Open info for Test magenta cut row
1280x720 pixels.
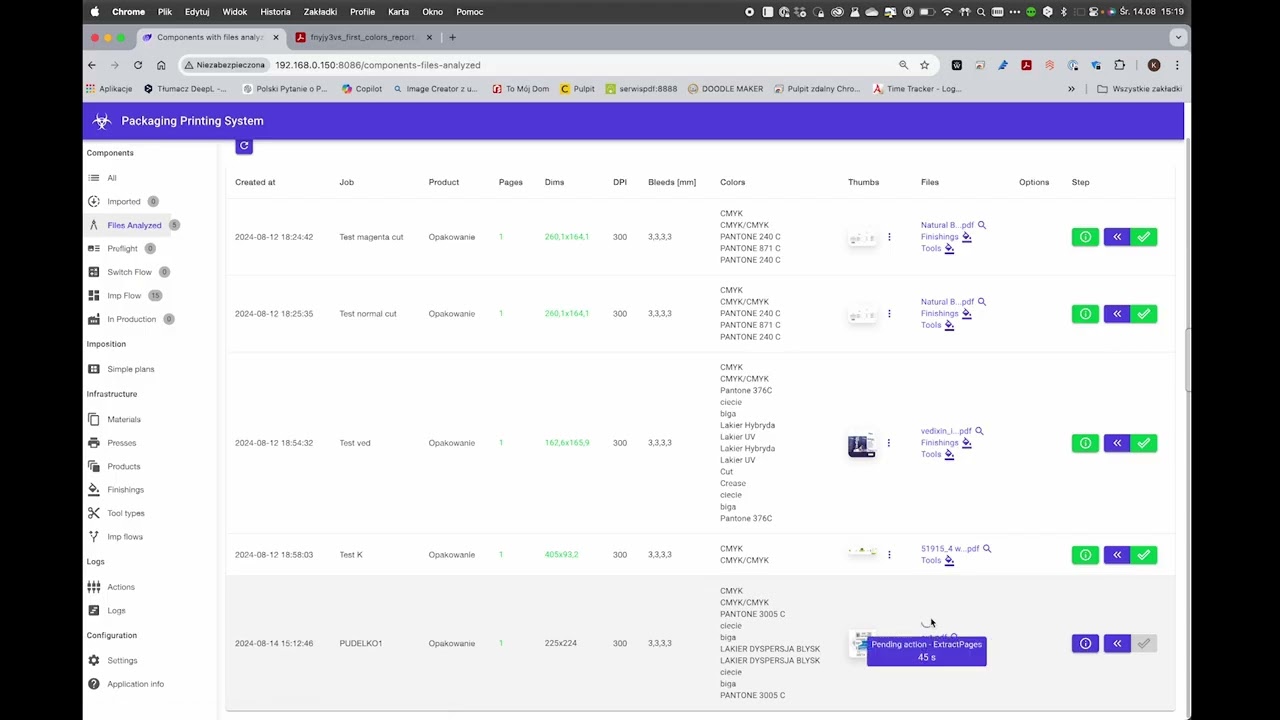click(x=1085, y=237)
